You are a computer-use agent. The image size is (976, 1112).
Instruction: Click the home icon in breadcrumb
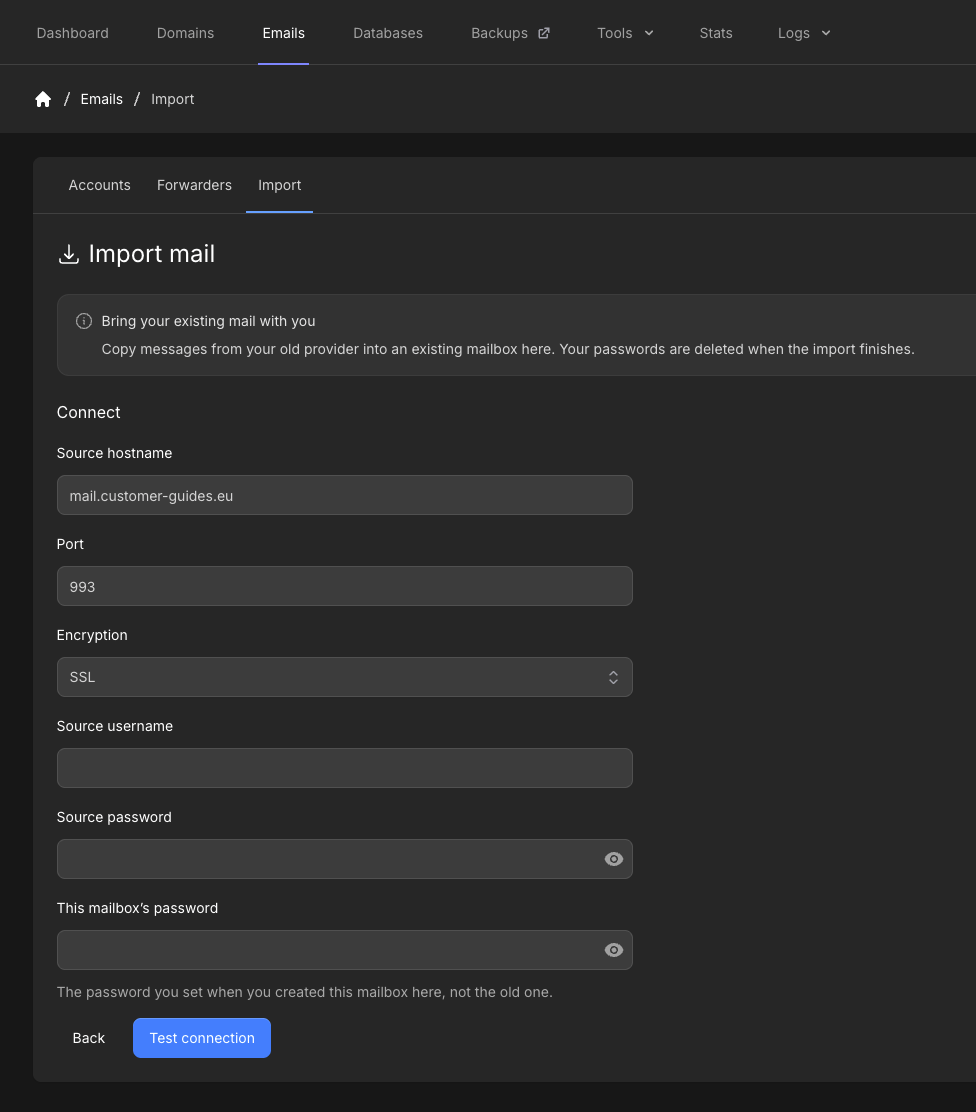(43, 99)
